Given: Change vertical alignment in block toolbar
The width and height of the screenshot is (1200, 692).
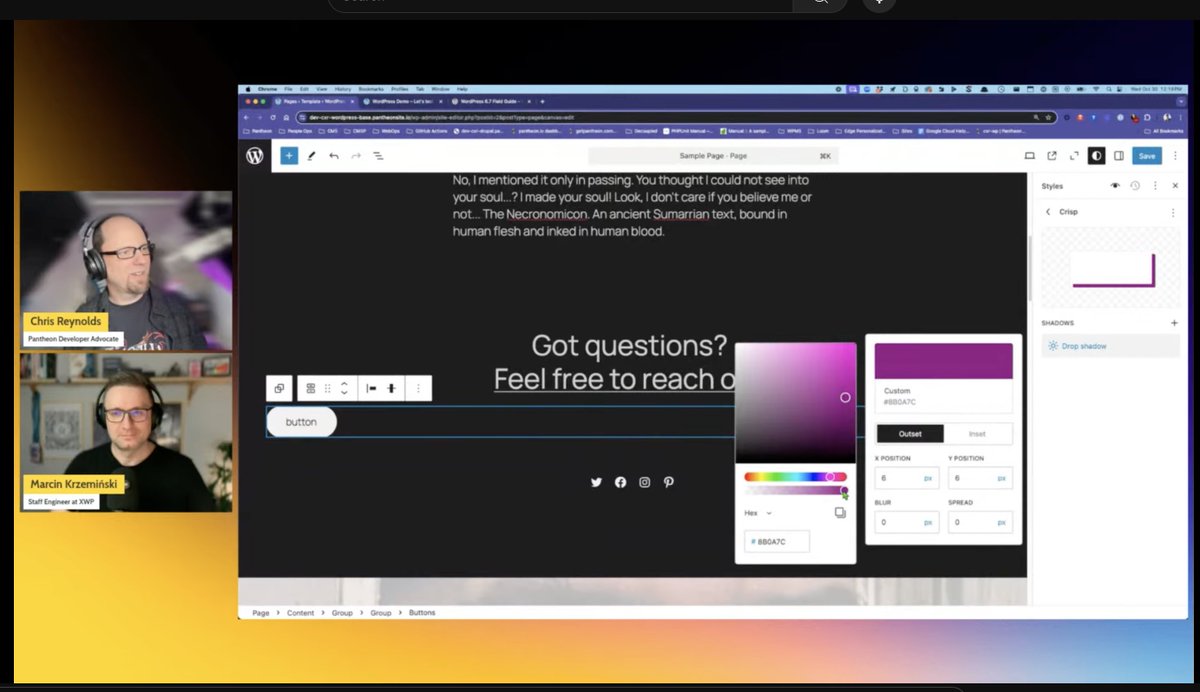Looking at the screenshot, I should click(392, 388).
